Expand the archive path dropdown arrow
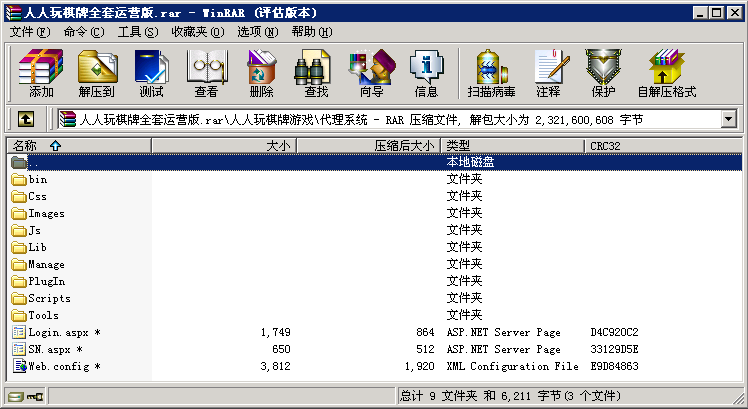Image resolution: width=748 pixels, height=409 pixels. [x=728, y=120]
